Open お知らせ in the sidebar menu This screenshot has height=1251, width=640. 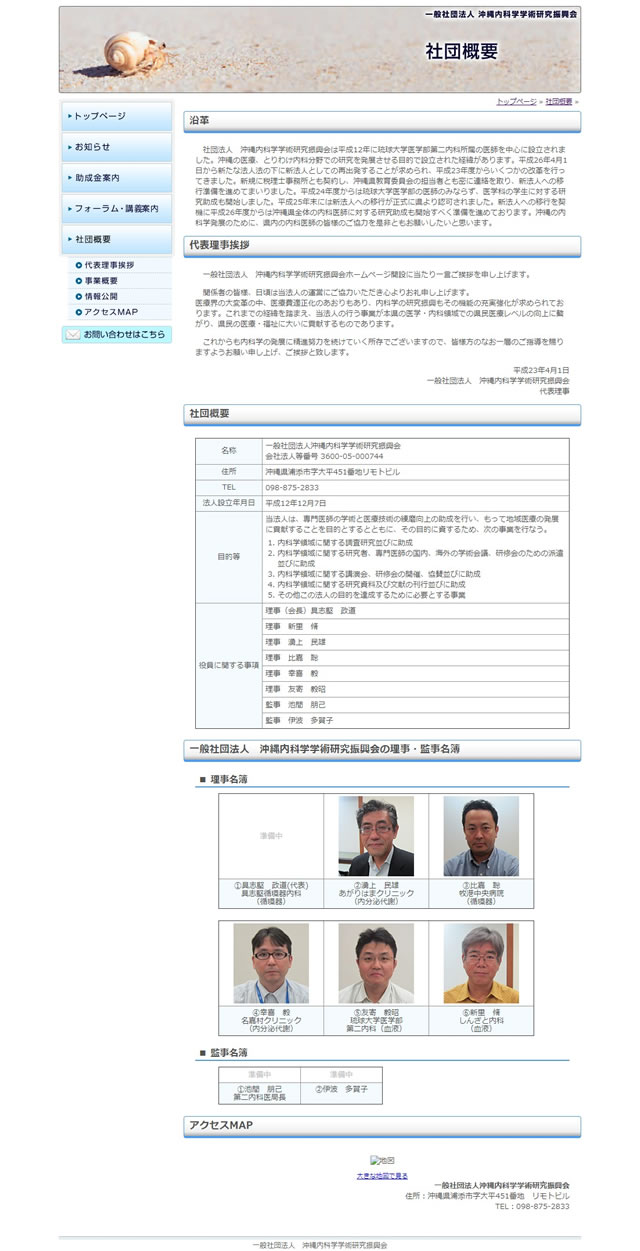coord(116,147)
